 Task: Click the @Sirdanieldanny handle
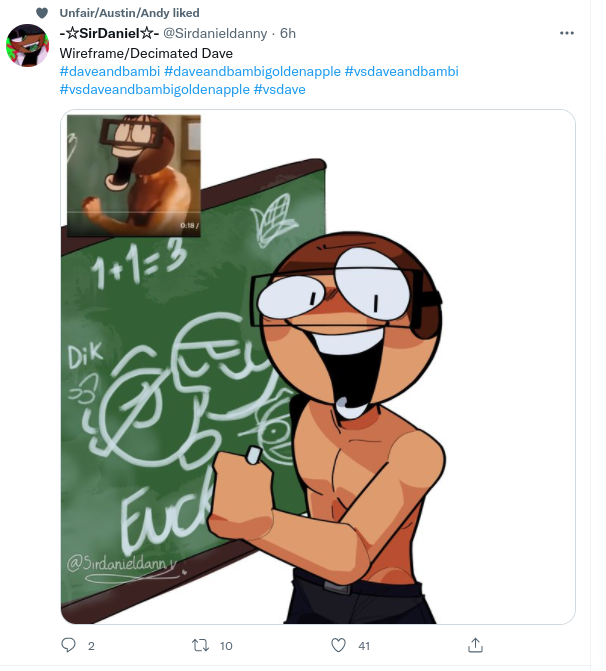coord(215,33)
